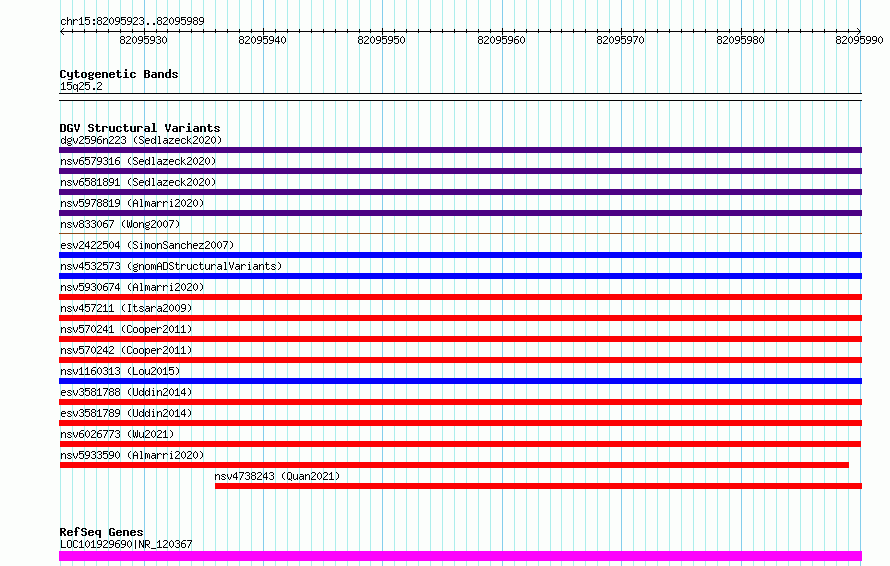Click the purple bar below nsv6581891
Viewport: 890px width, 566px height.
click(460, 192)
